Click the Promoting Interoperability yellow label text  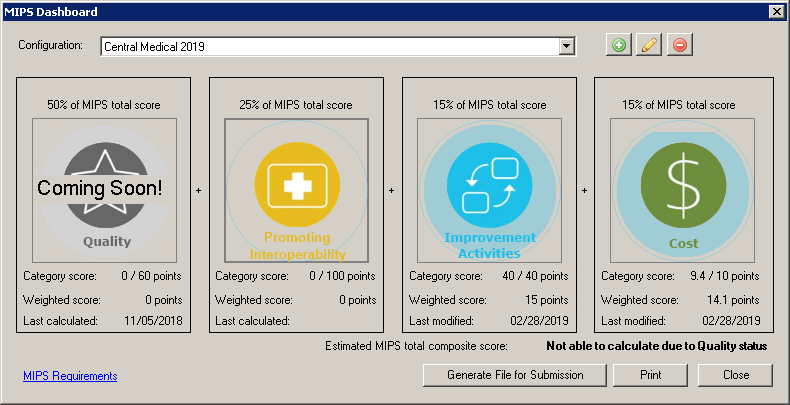297,245
